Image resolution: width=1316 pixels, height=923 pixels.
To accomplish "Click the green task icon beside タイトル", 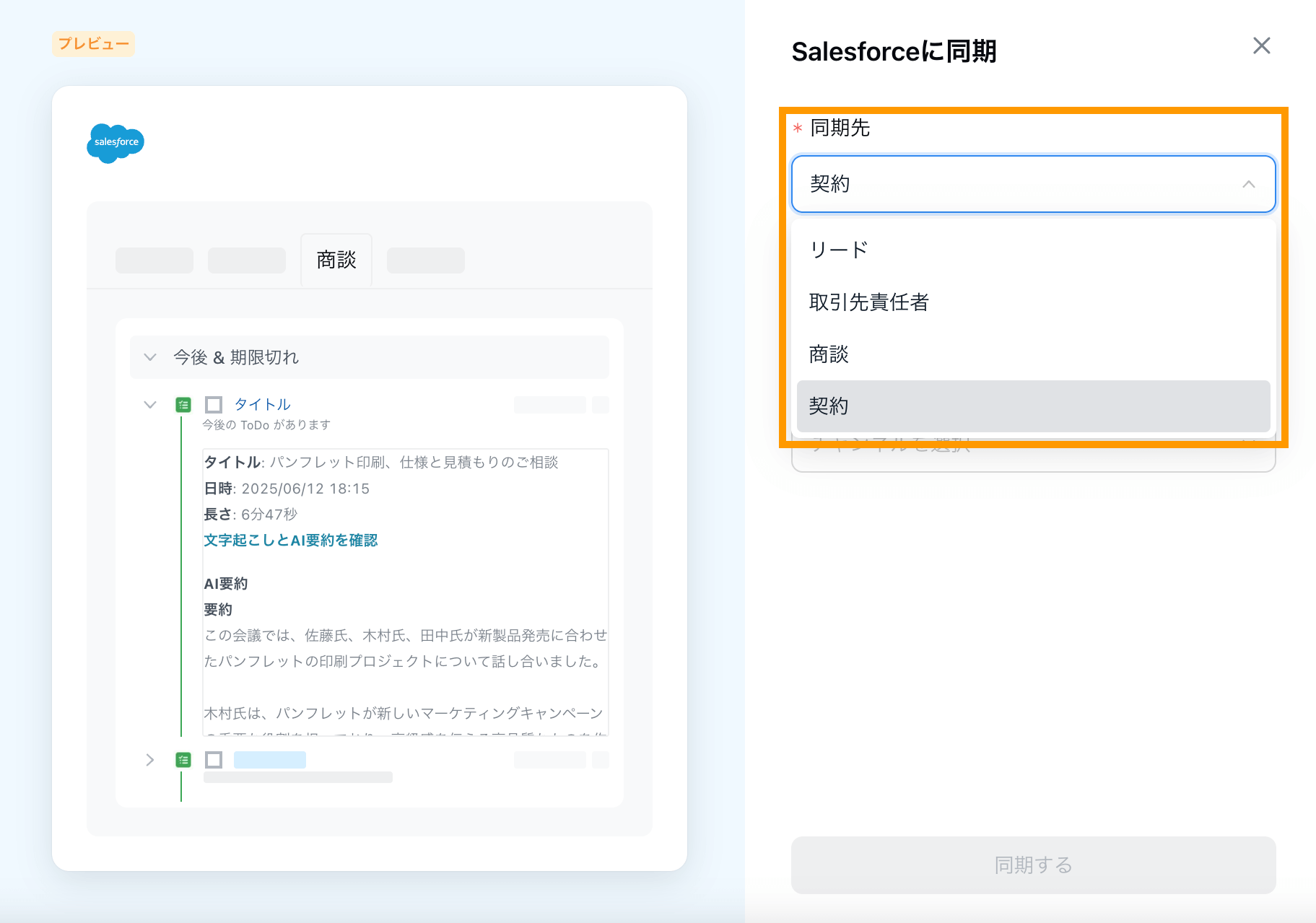I will pyautogui.click(x=183, y=405).
